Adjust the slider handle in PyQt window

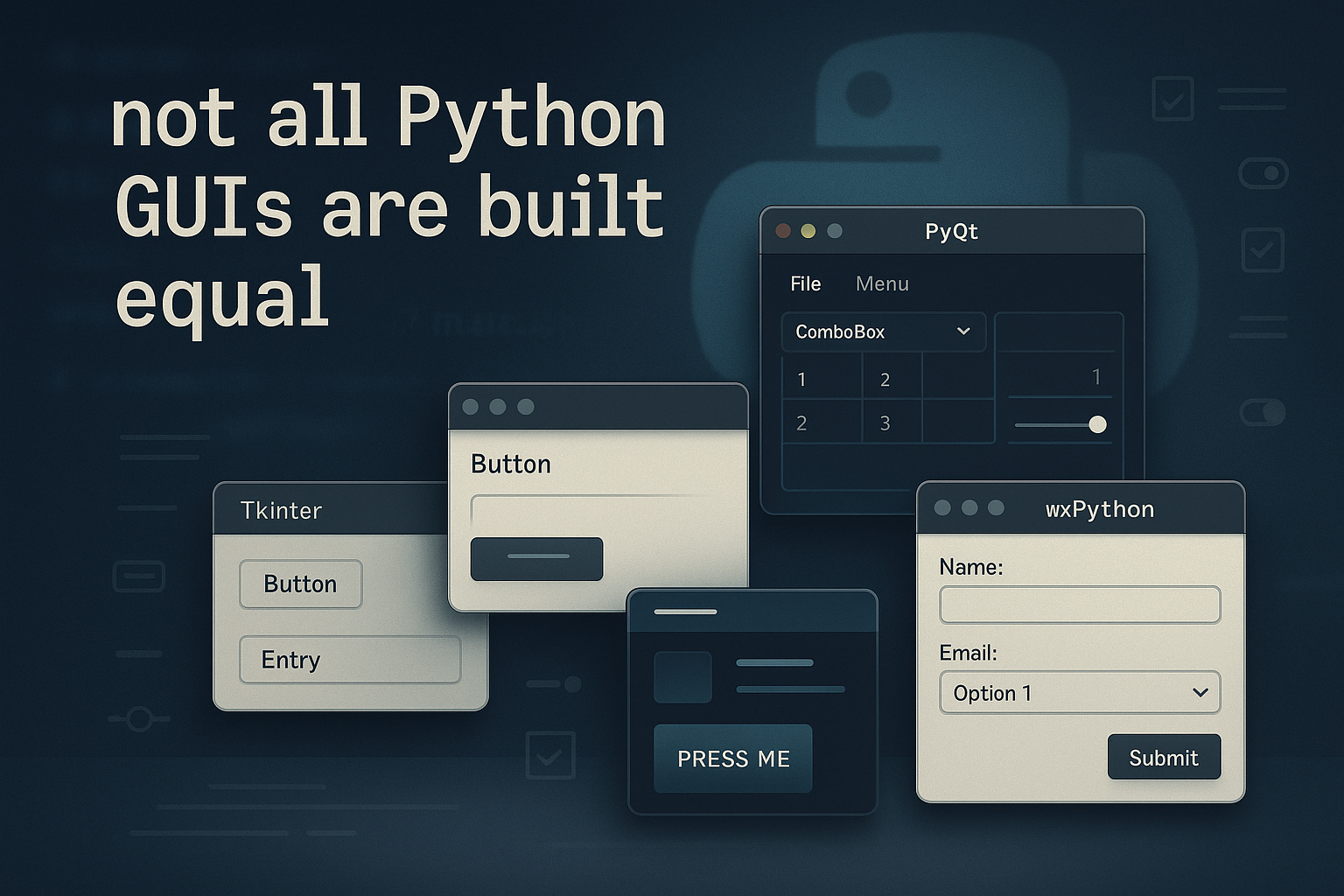point(1097,424)
